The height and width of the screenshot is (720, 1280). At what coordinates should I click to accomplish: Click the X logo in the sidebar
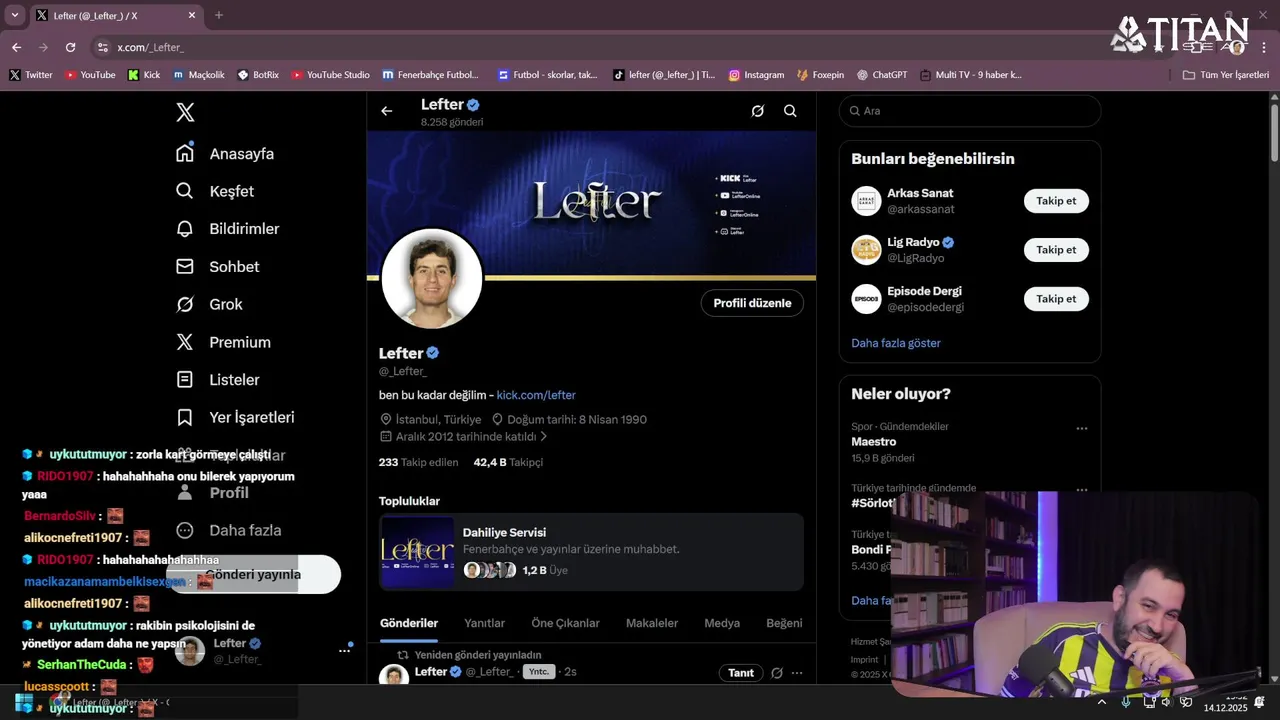pos(185,112)
